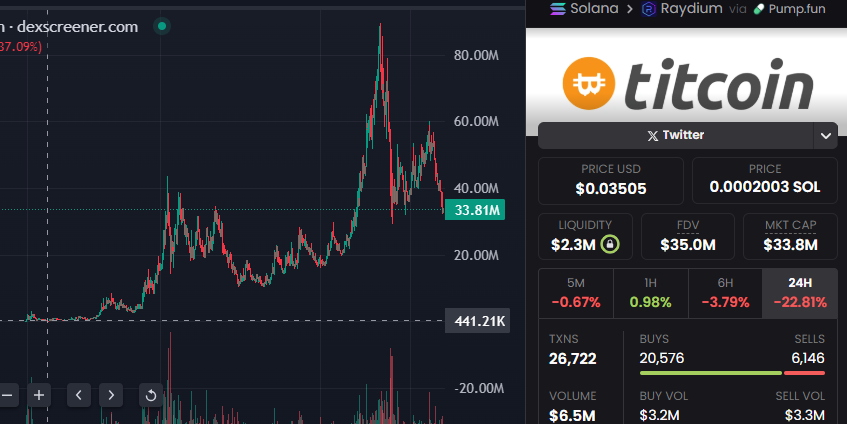
Task: Click the -20.00M axis label
Action: click(x=479, y=388)
